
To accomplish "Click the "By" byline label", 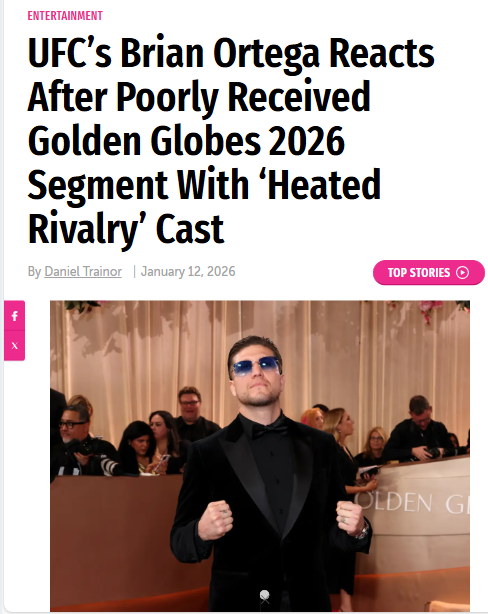I will 34,271.
